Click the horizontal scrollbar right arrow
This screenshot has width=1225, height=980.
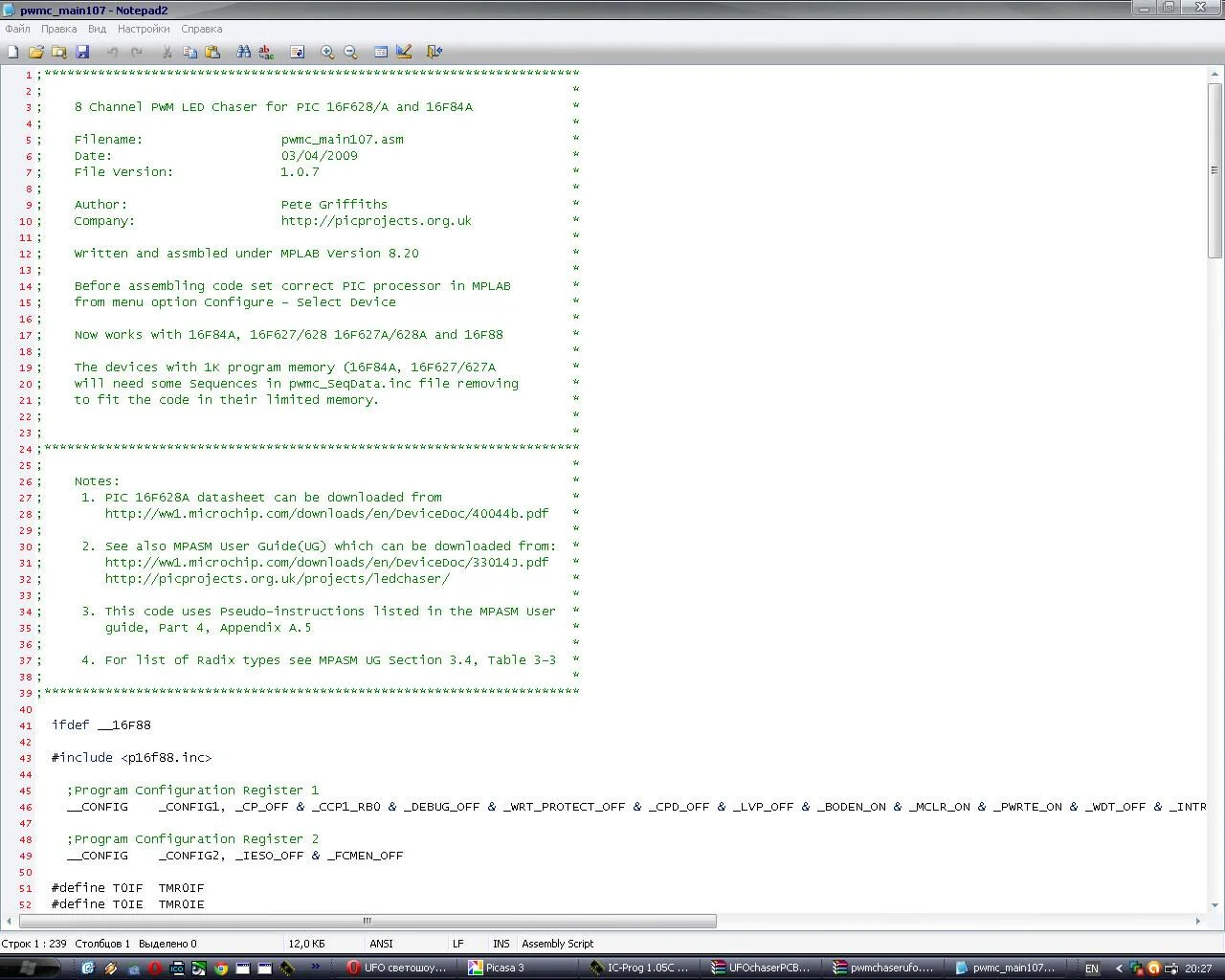point(1197,921)
